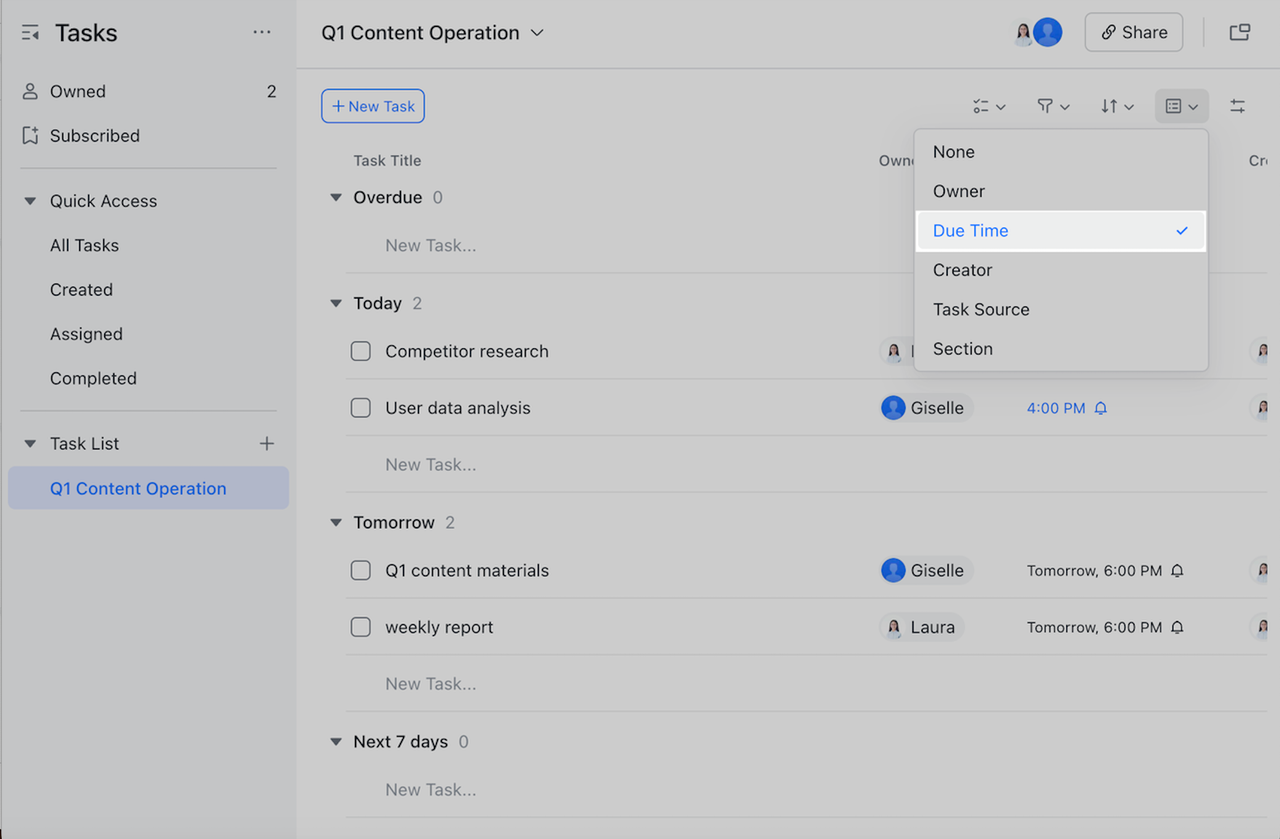Open the Q1 Content Operation title dropdown
The image size is (1280, 839).
coord(537,33)
